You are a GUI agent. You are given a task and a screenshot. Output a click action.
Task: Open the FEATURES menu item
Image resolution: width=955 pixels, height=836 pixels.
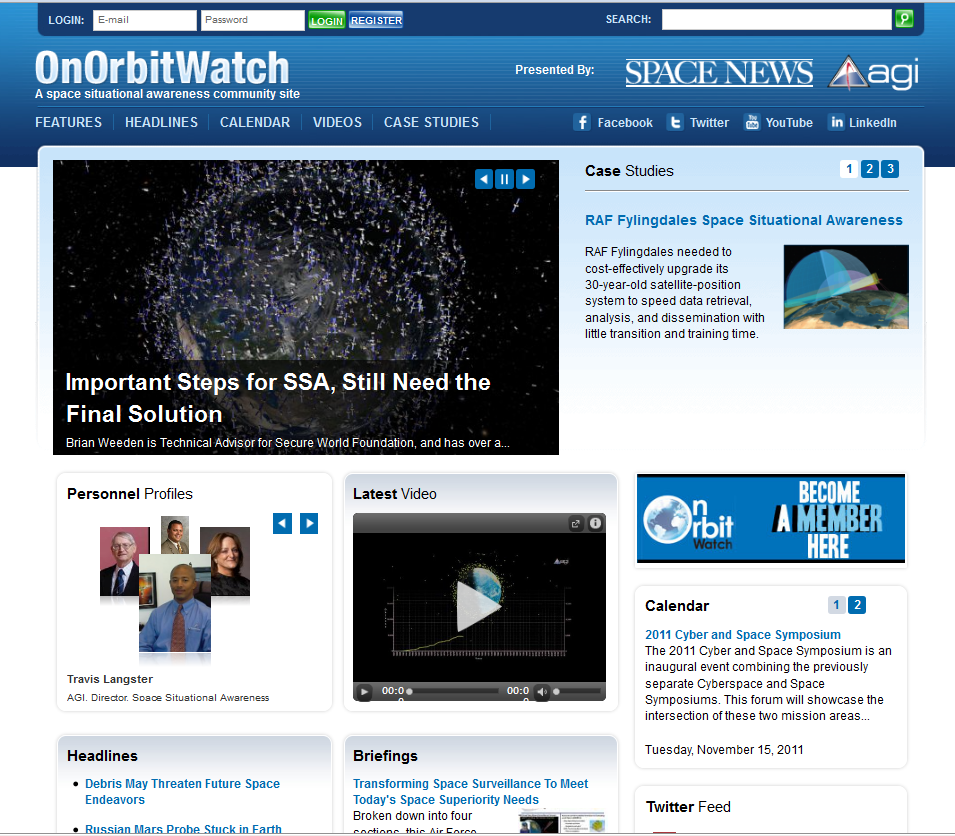coord(68,122)
